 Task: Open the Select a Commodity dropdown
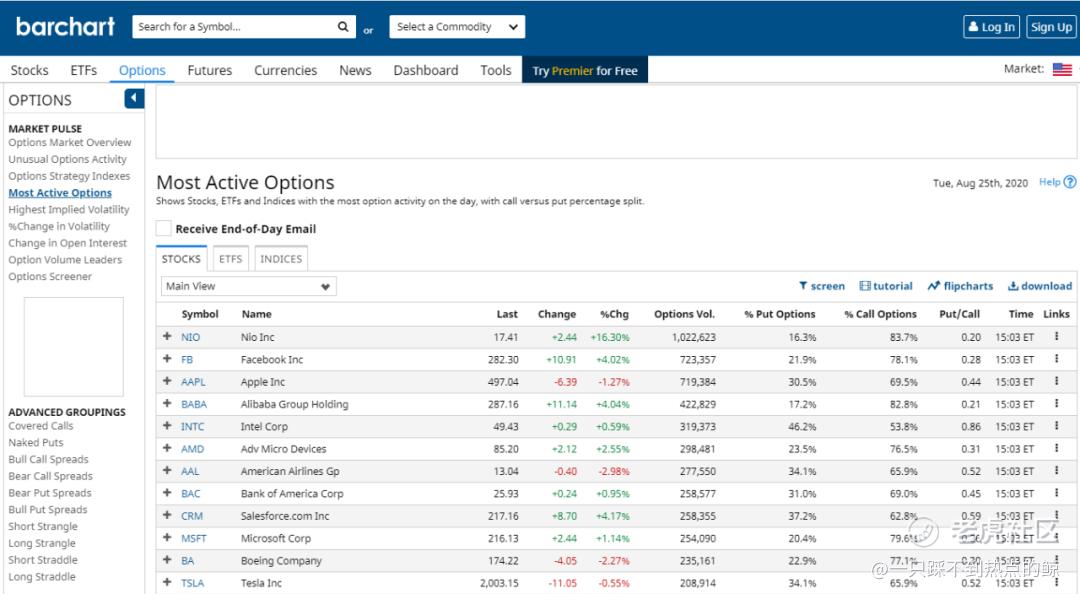457,27
